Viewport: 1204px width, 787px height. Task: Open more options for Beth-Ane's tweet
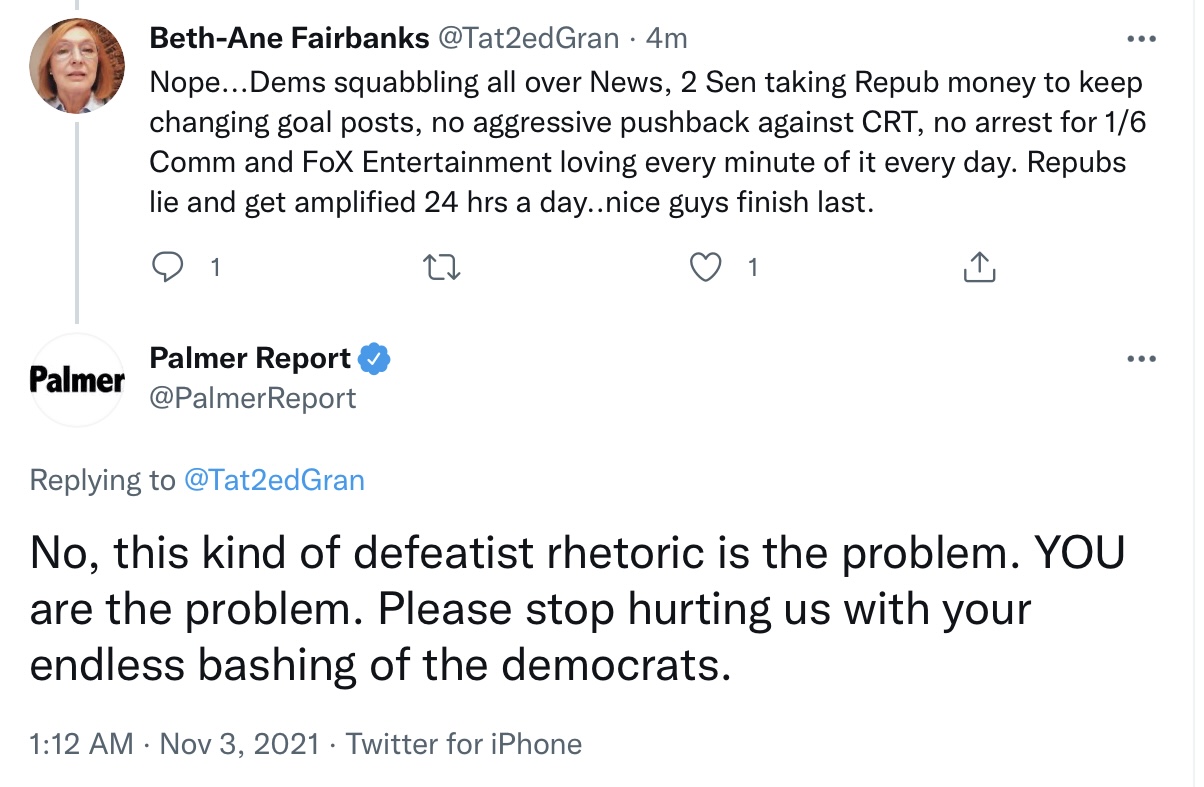[x=1141, y=40]
